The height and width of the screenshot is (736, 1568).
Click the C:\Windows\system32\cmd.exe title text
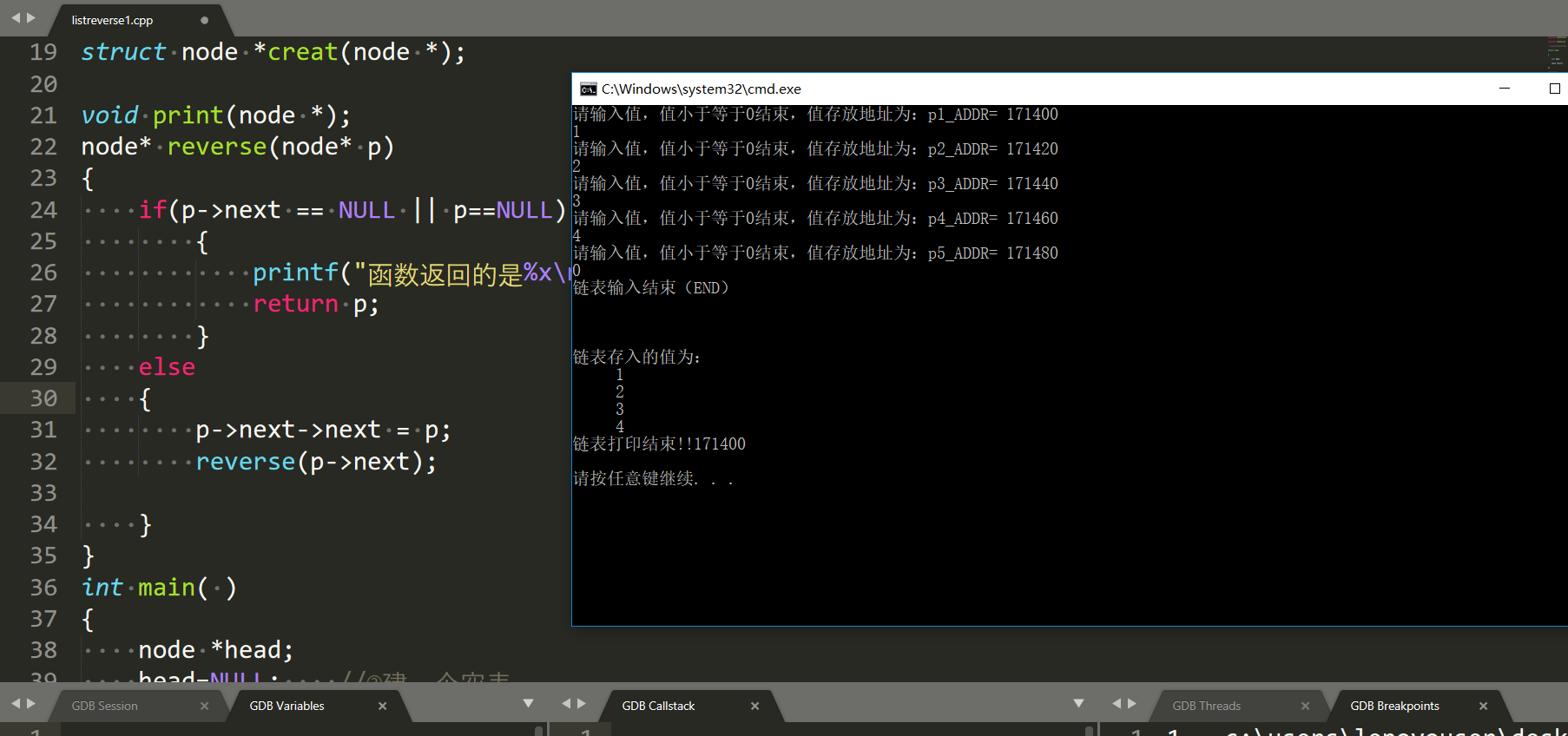tap(702, 89)
